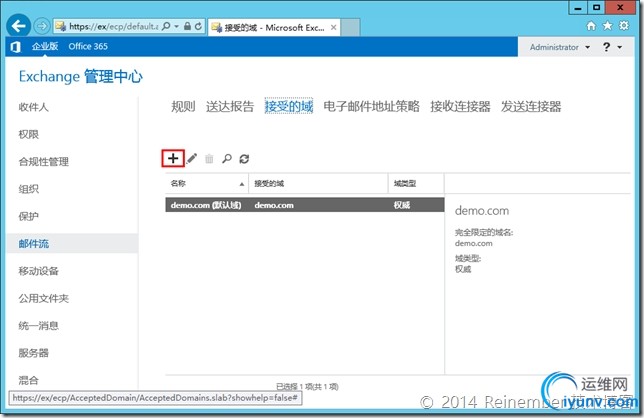644x418 pixels.
Task: Click the pencil edit icon
Action: [192, 158]
